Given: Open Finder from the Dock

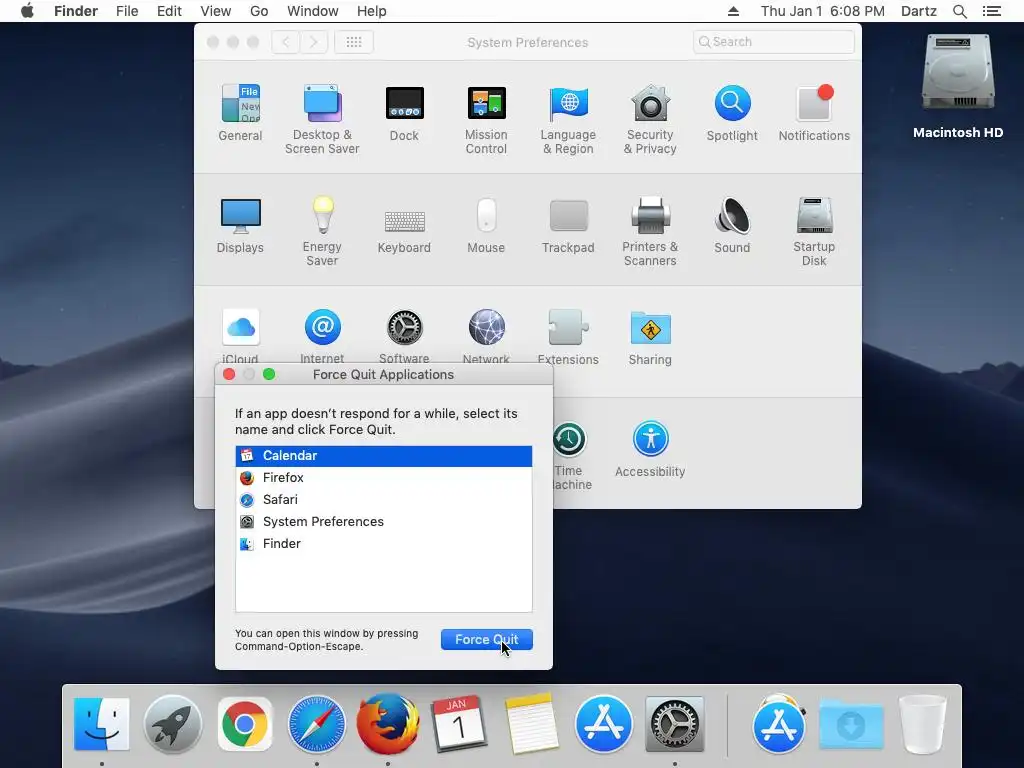Looking at the screenshot, I should coord(101,724).
